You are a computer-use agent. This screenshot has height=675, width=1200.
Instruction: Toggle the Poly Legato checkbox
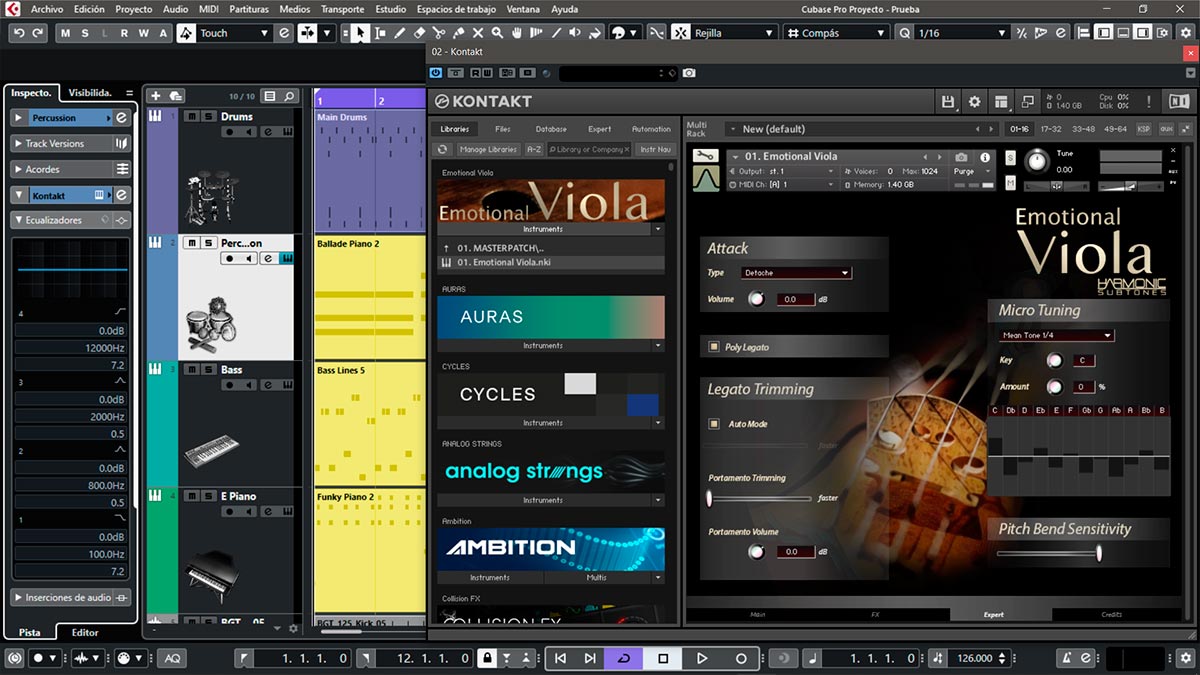point(714,347)
